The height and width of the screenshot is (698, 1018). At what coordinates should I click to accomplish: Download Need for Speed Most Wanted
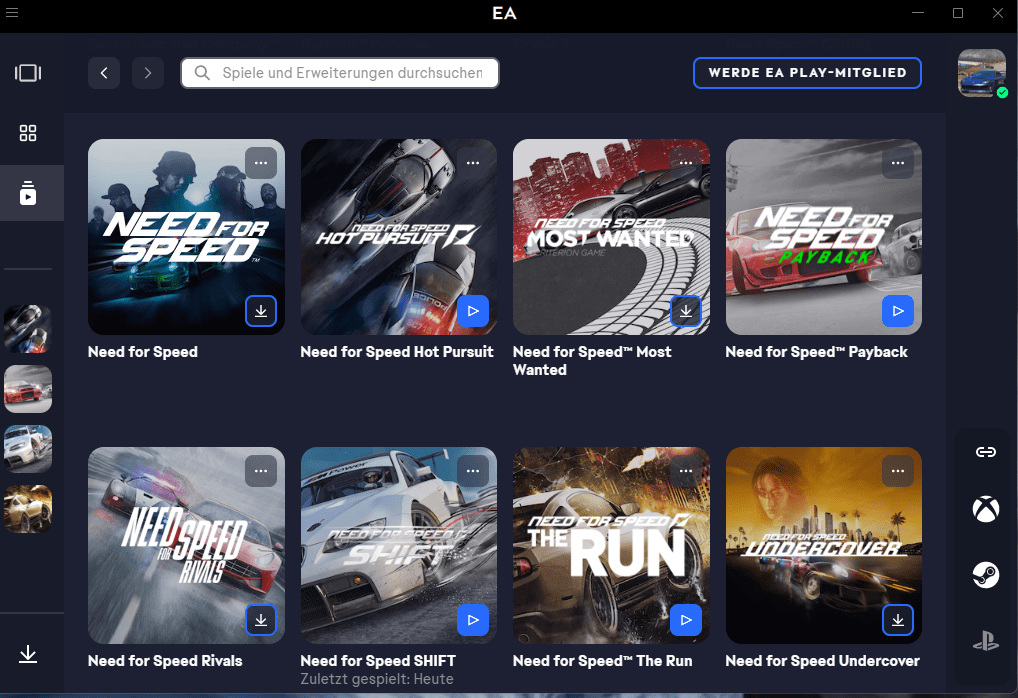tap(686, 311)
